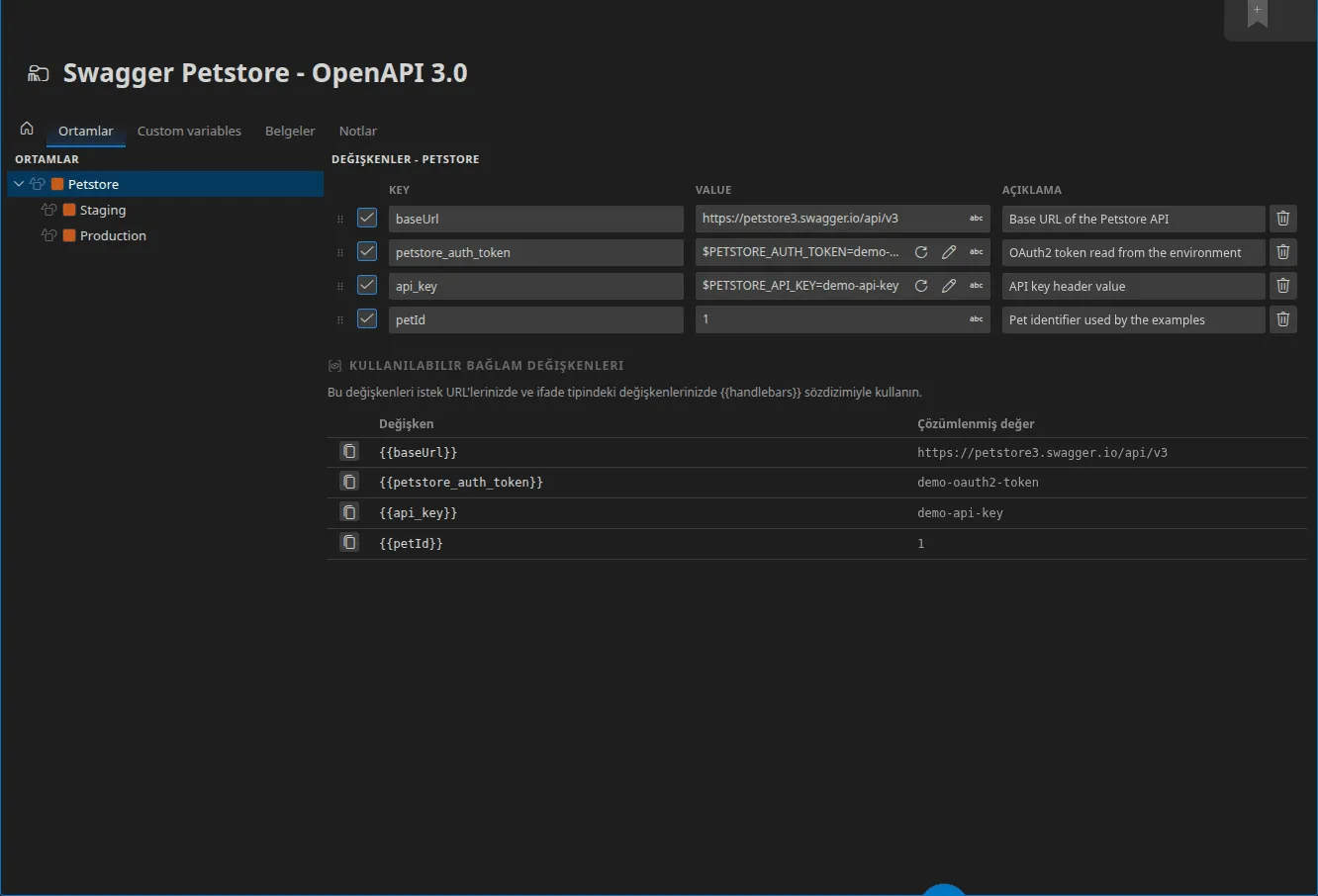Edit the api_key value with pencil icon

click(949, 286)
